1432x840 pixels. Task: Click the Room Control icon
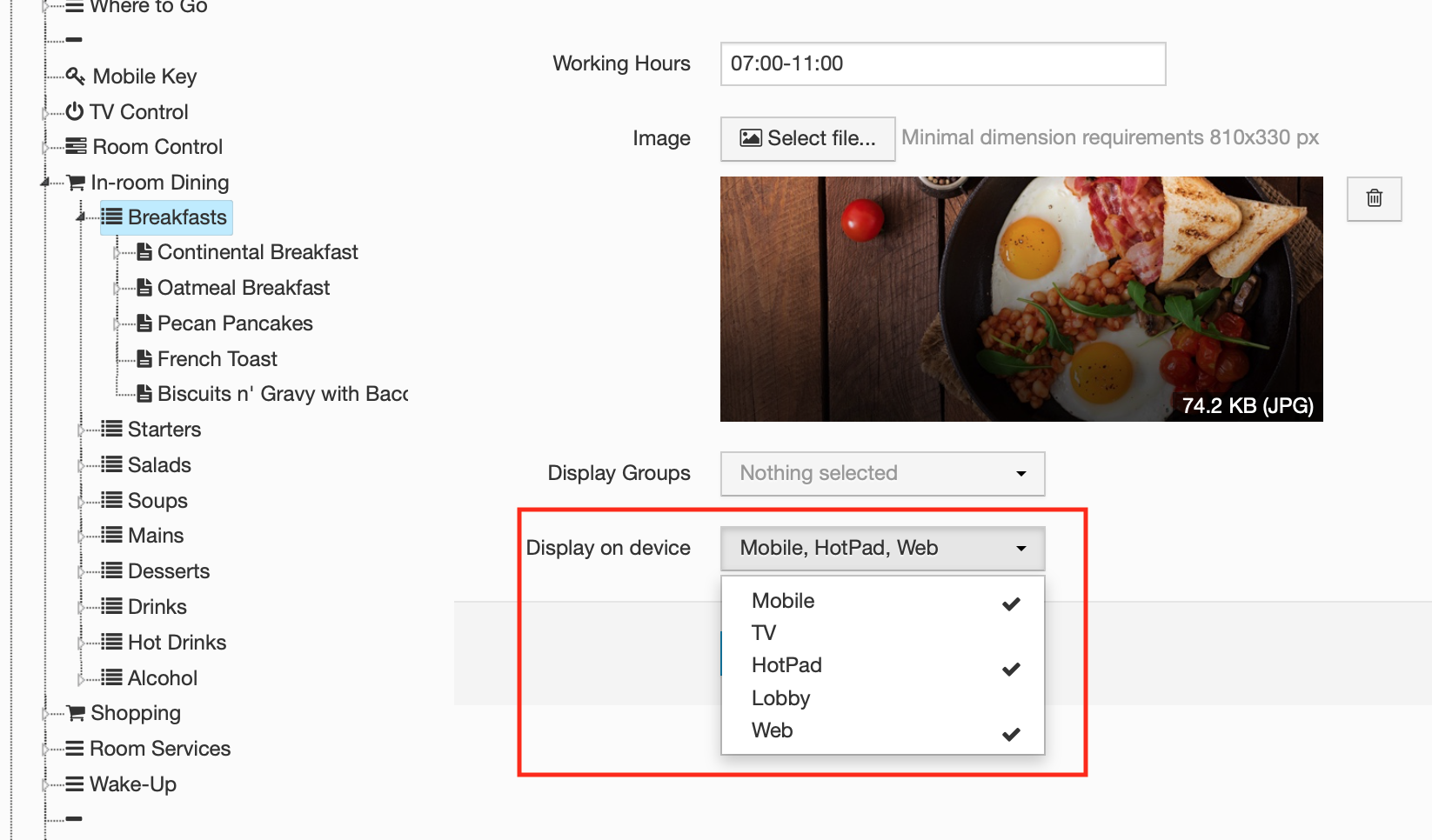[76, 146]
